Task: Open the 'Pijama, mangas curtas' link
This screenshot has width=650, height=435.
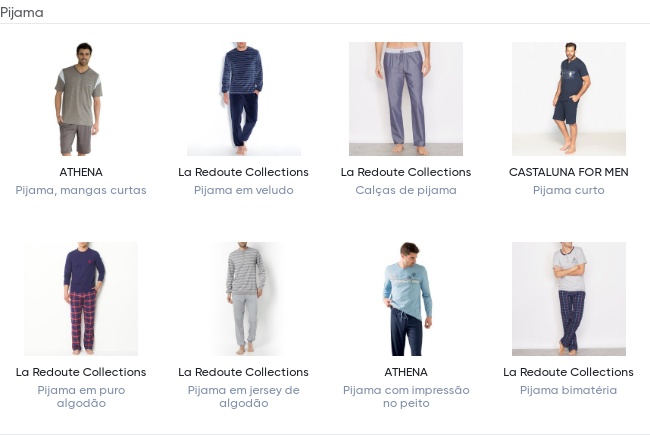Action: tap(81, 190)
